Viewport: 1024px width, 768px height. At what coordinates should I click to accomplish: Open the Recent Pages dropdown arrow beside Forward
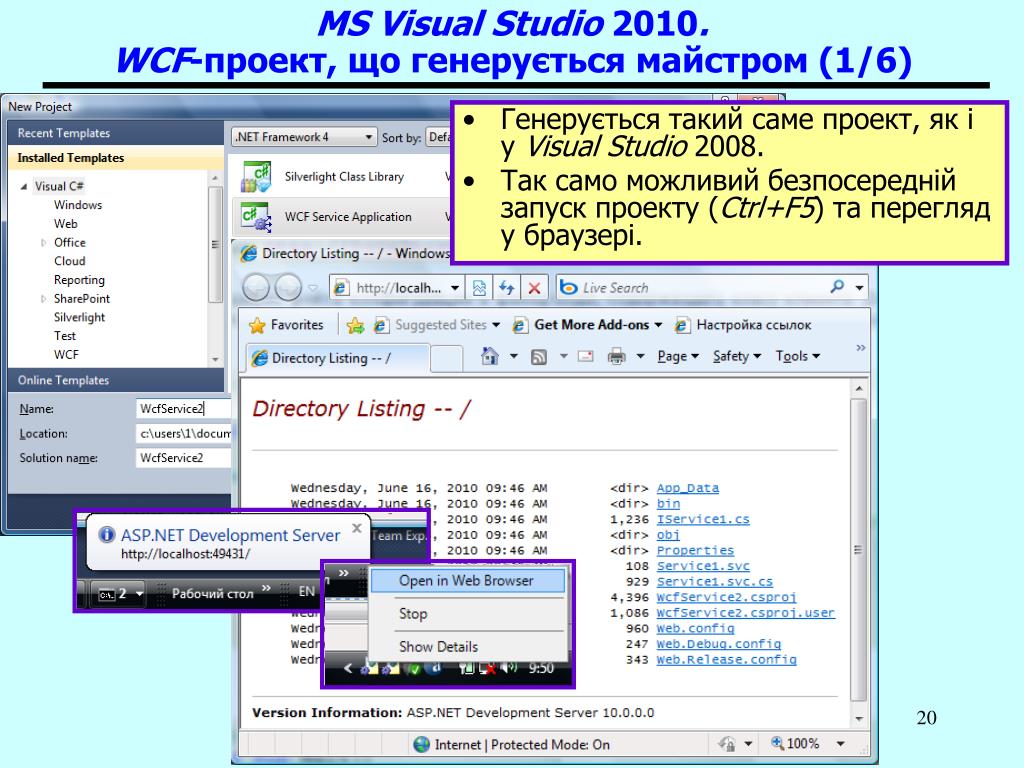pos(313,288)
